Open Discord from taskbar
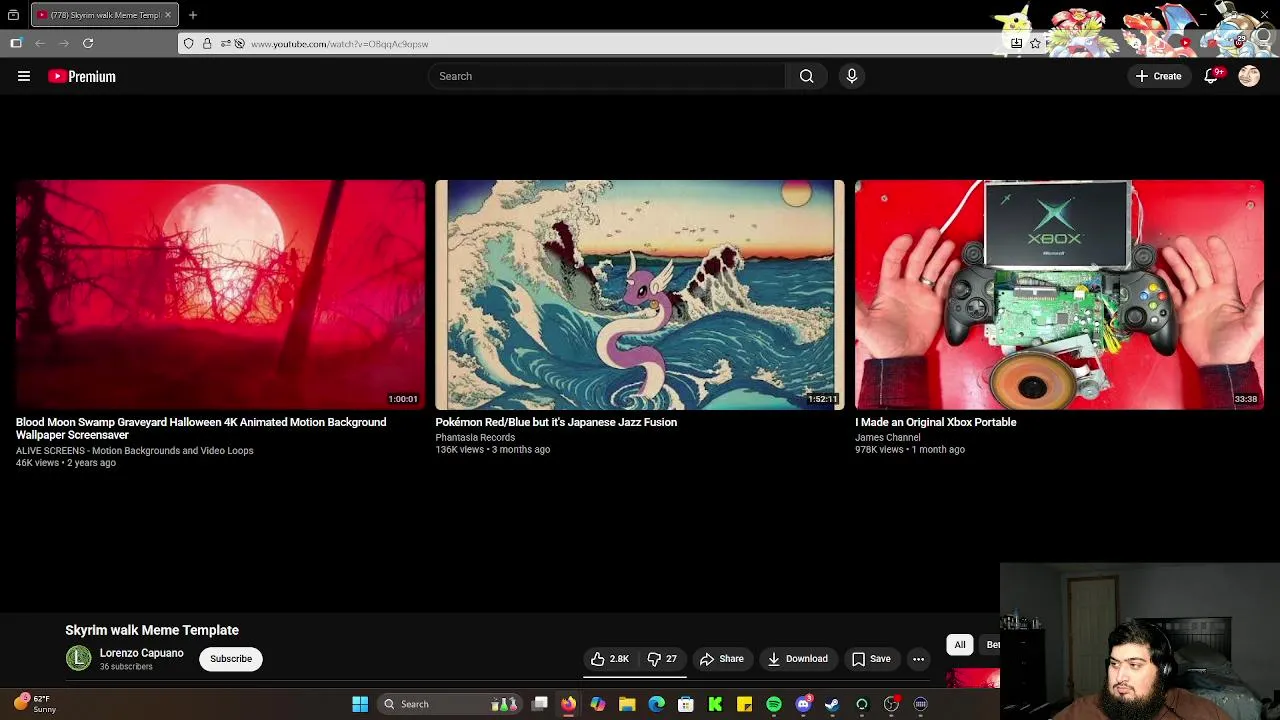Viewport: 1280px width, 720px height. click(803, 704)
